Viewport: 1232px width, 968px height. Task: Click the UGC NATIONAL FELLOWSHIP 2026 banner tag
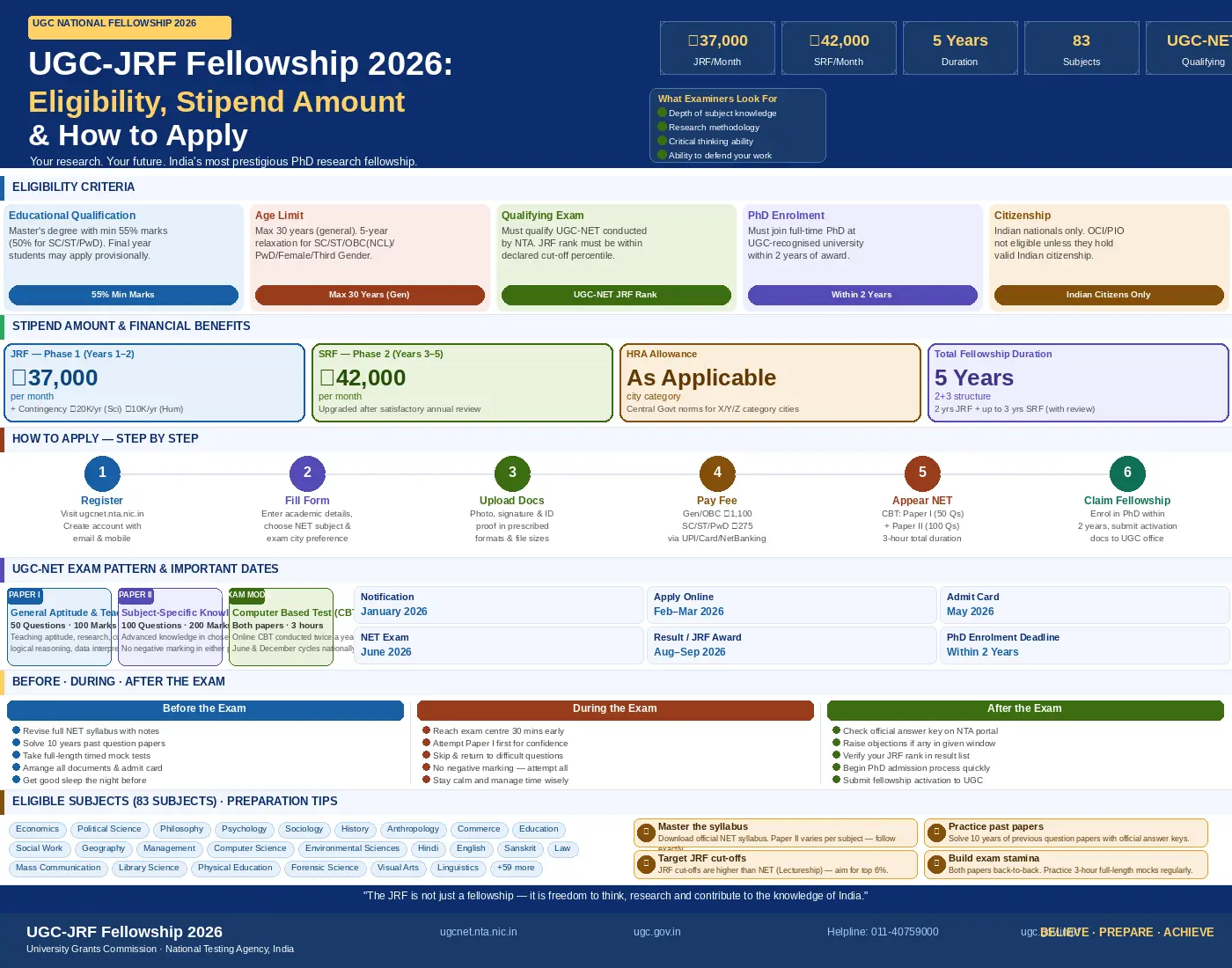click(129, 27)
